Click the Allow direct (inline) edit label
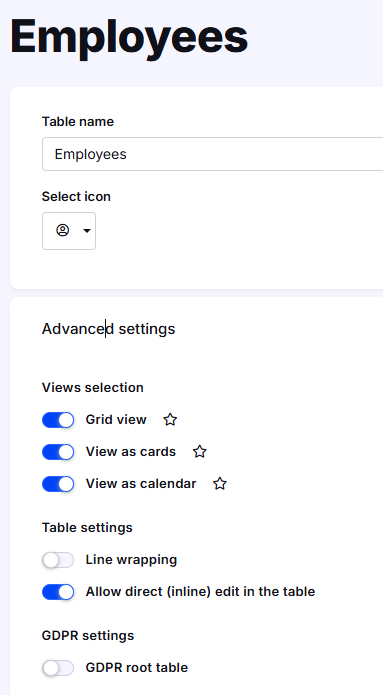Viewport: 383px width, 695px height. point(200,592)
